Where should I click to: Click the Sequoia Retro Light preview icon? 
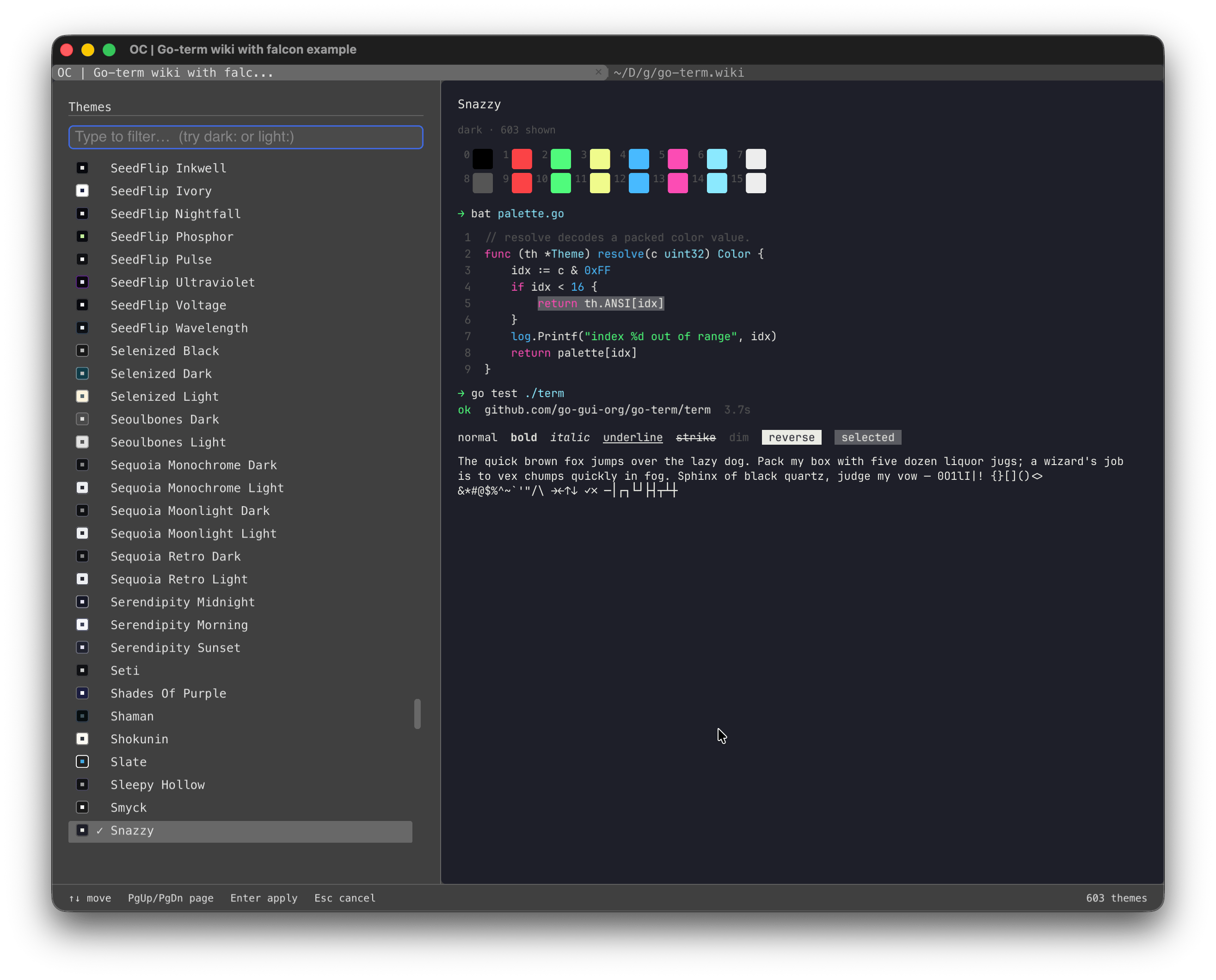point(82,579)
